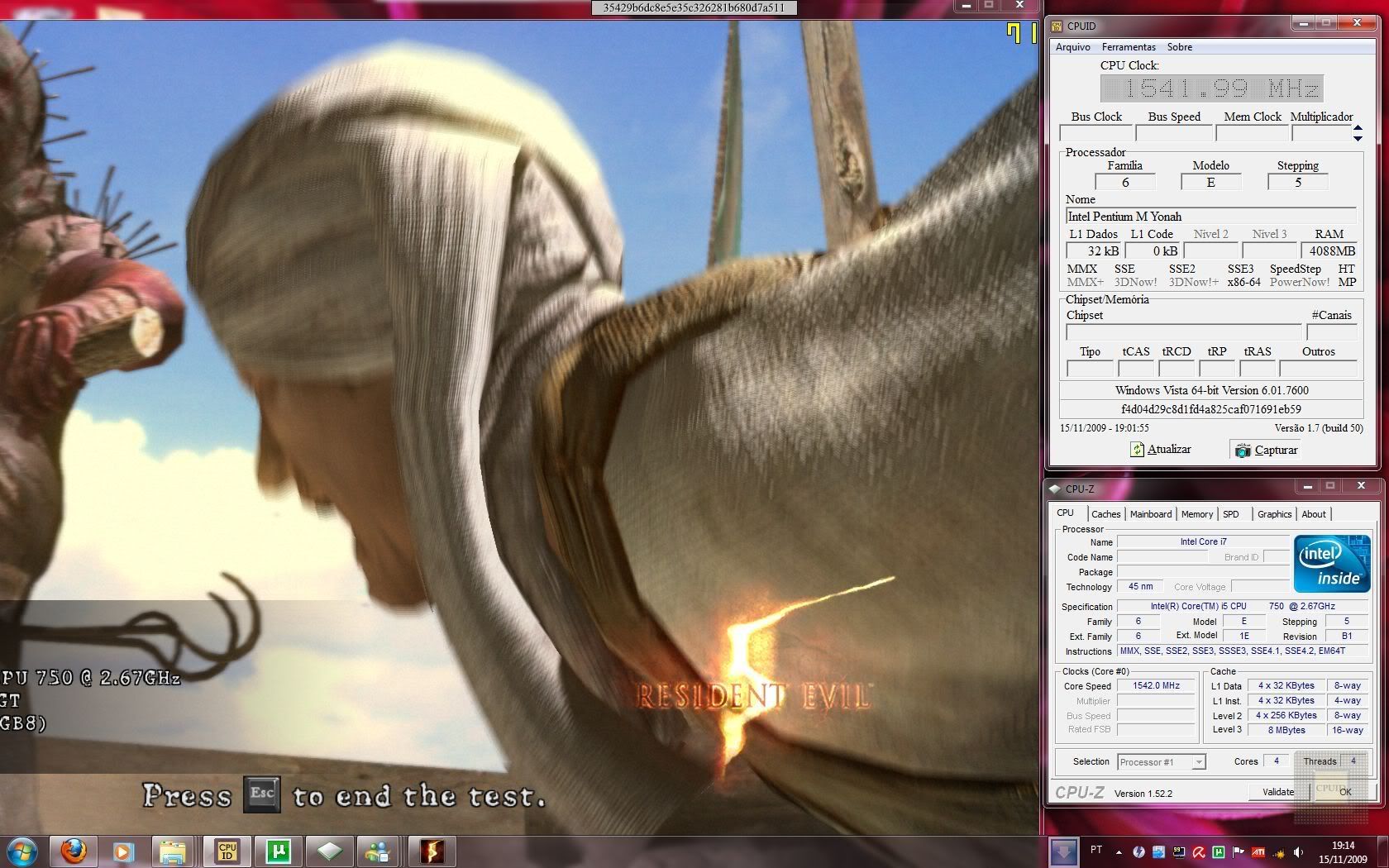Click the Validate button in CPU-Z
Image resolution: width=1389 pixels, height=868 pixels.
tap(1278, 792)
